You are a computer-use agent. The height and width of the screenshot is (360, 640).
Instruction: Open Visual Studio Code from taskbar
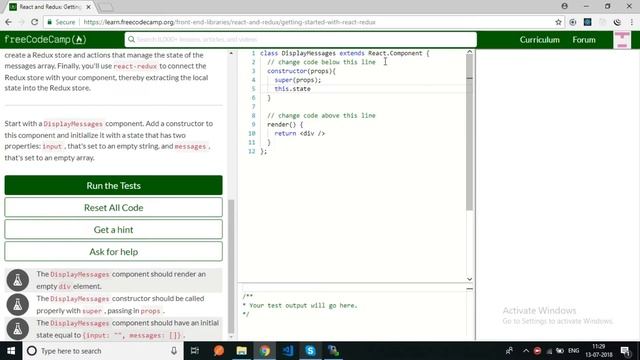click(x=287, y=351)
